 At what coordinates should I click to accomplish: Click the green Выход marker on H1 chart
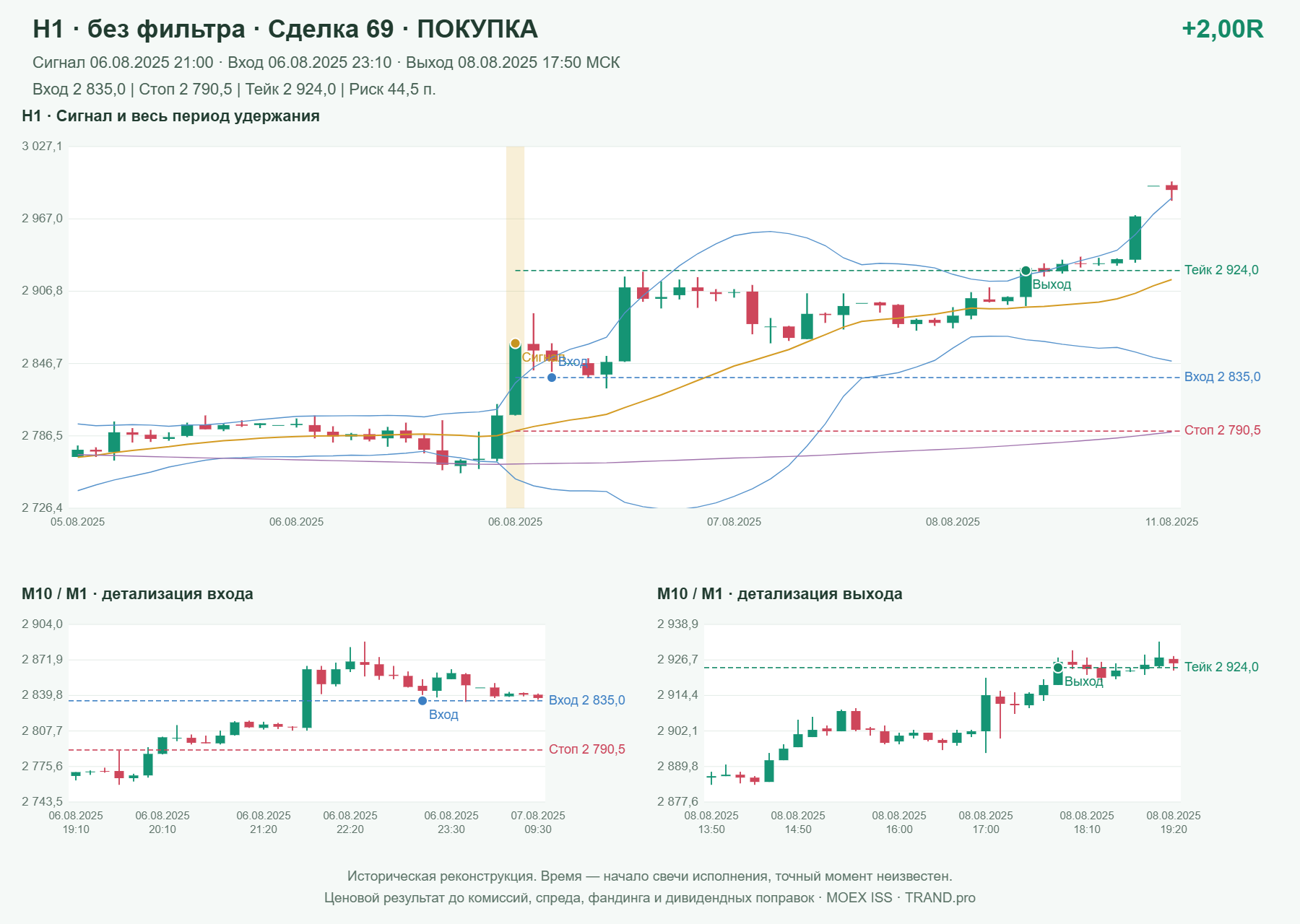click(1026, 271)
